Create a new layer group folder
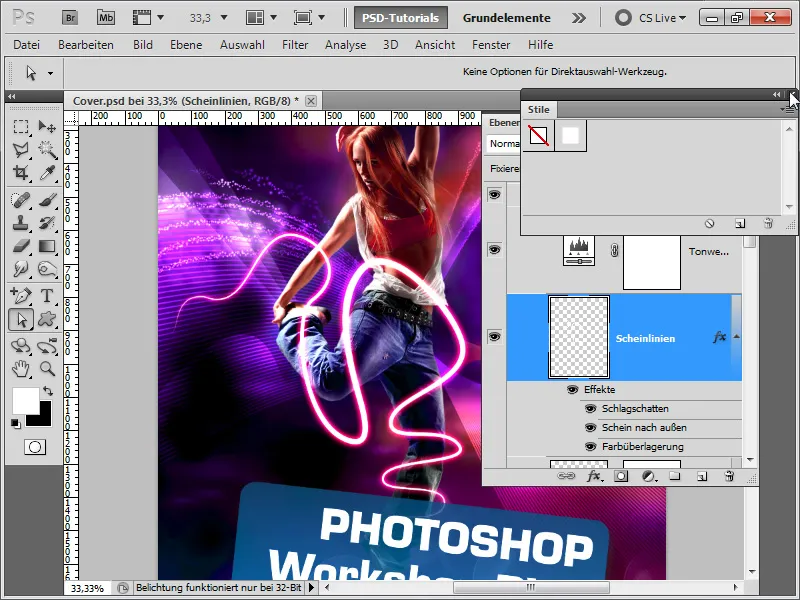 [x=675, y=476]
